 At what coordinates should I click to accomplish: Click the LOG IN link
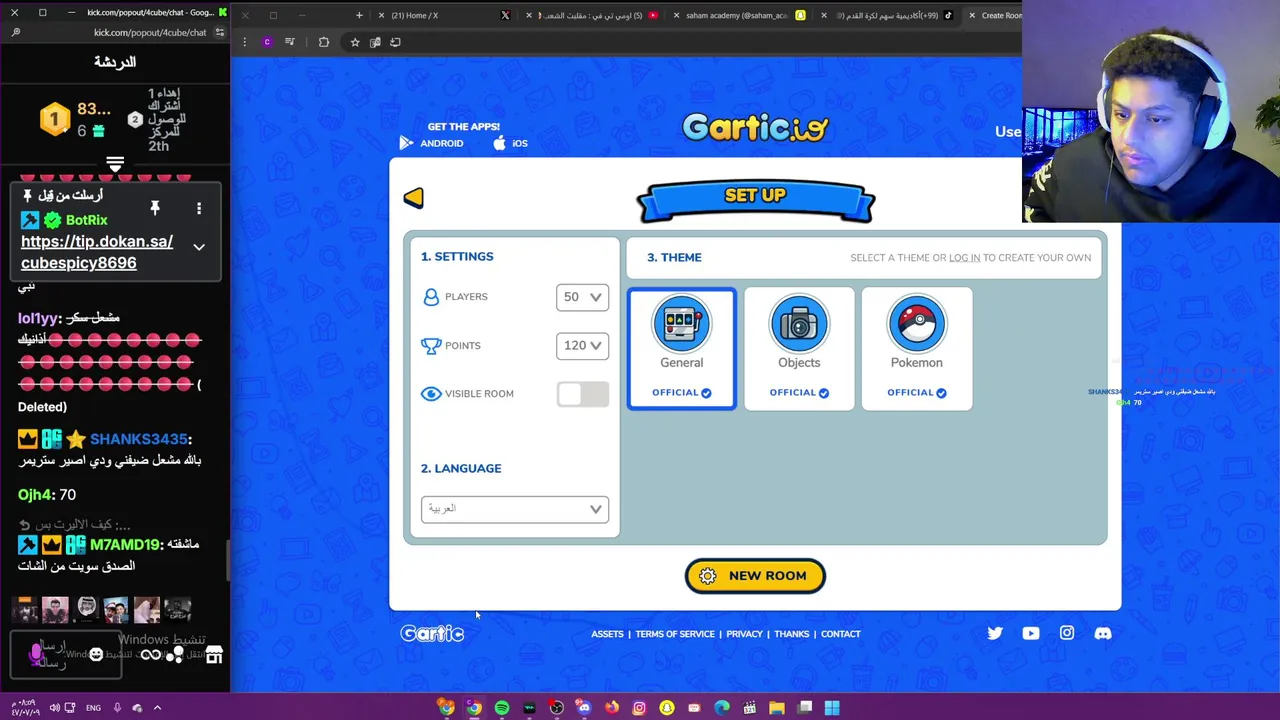[x=964, y=258]
